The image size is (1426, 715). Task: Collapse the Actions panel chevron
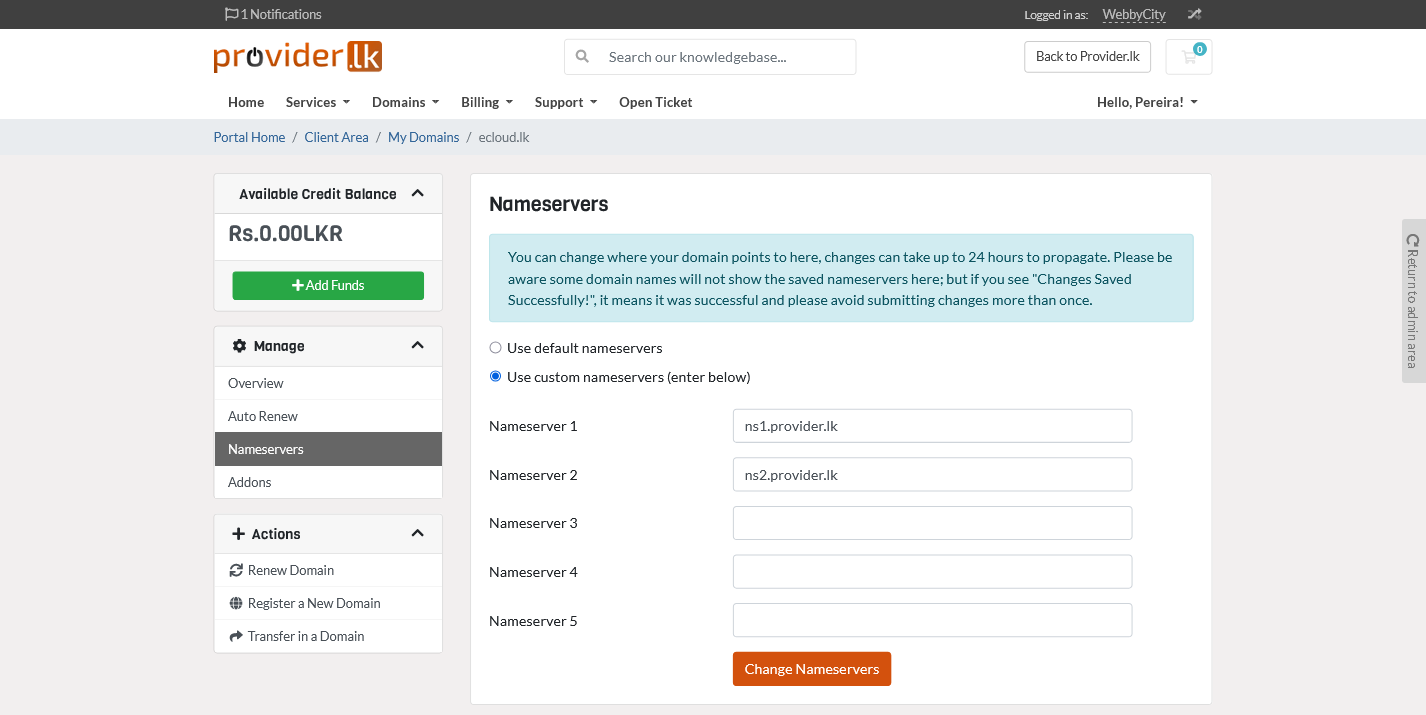tap(418, 534)
